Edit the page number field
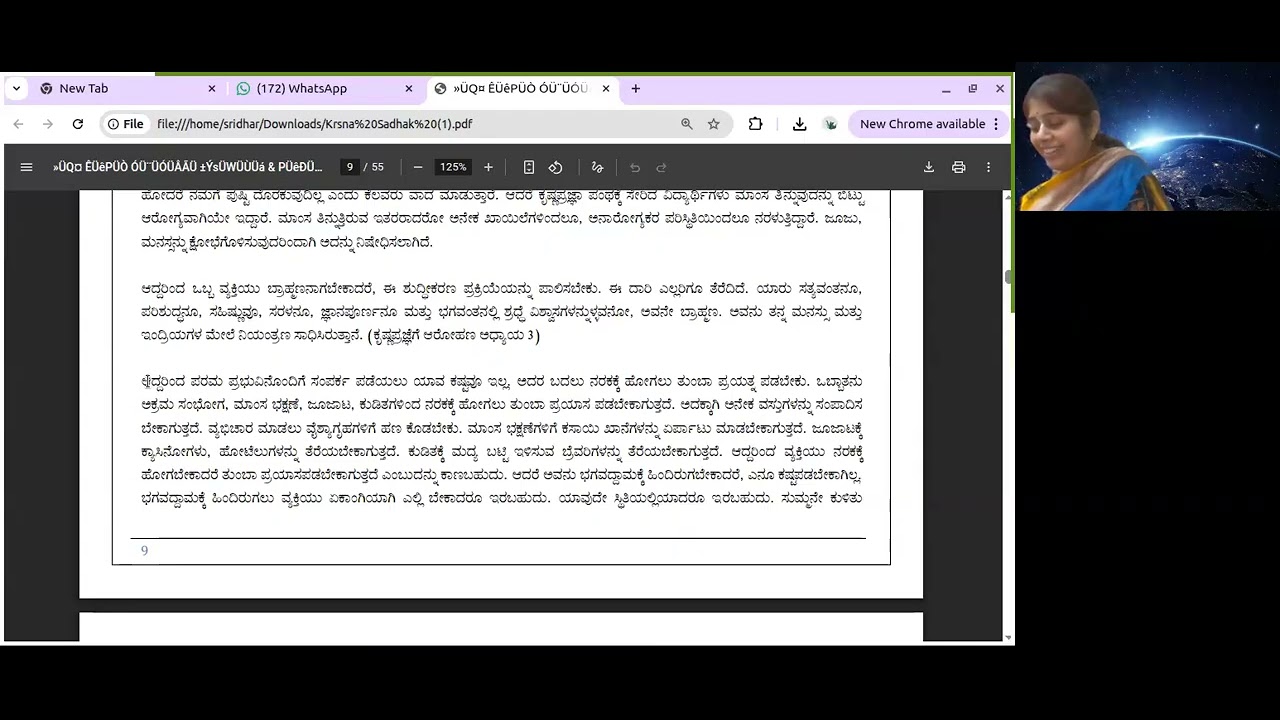 [x=350, y=167]
